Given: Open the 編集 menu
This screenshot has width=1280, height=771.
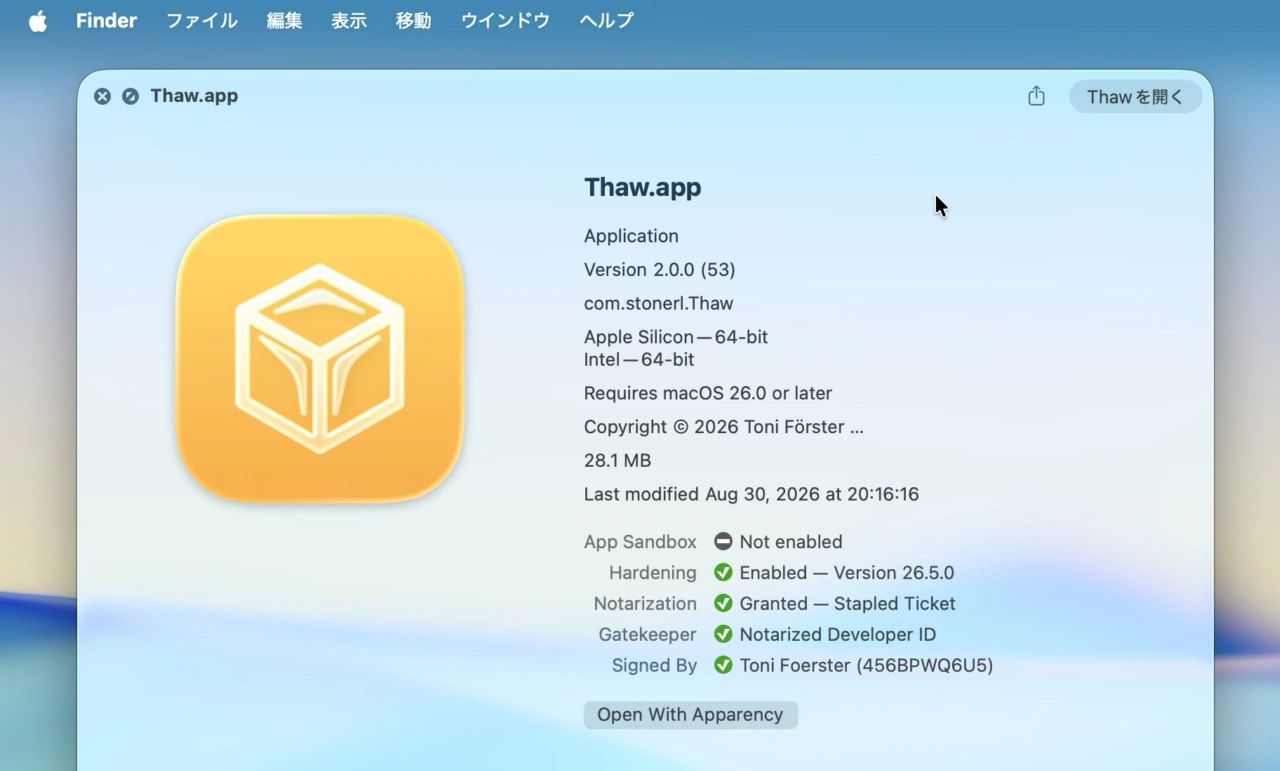Looking at the screenshot, I should tap(284, 21).
